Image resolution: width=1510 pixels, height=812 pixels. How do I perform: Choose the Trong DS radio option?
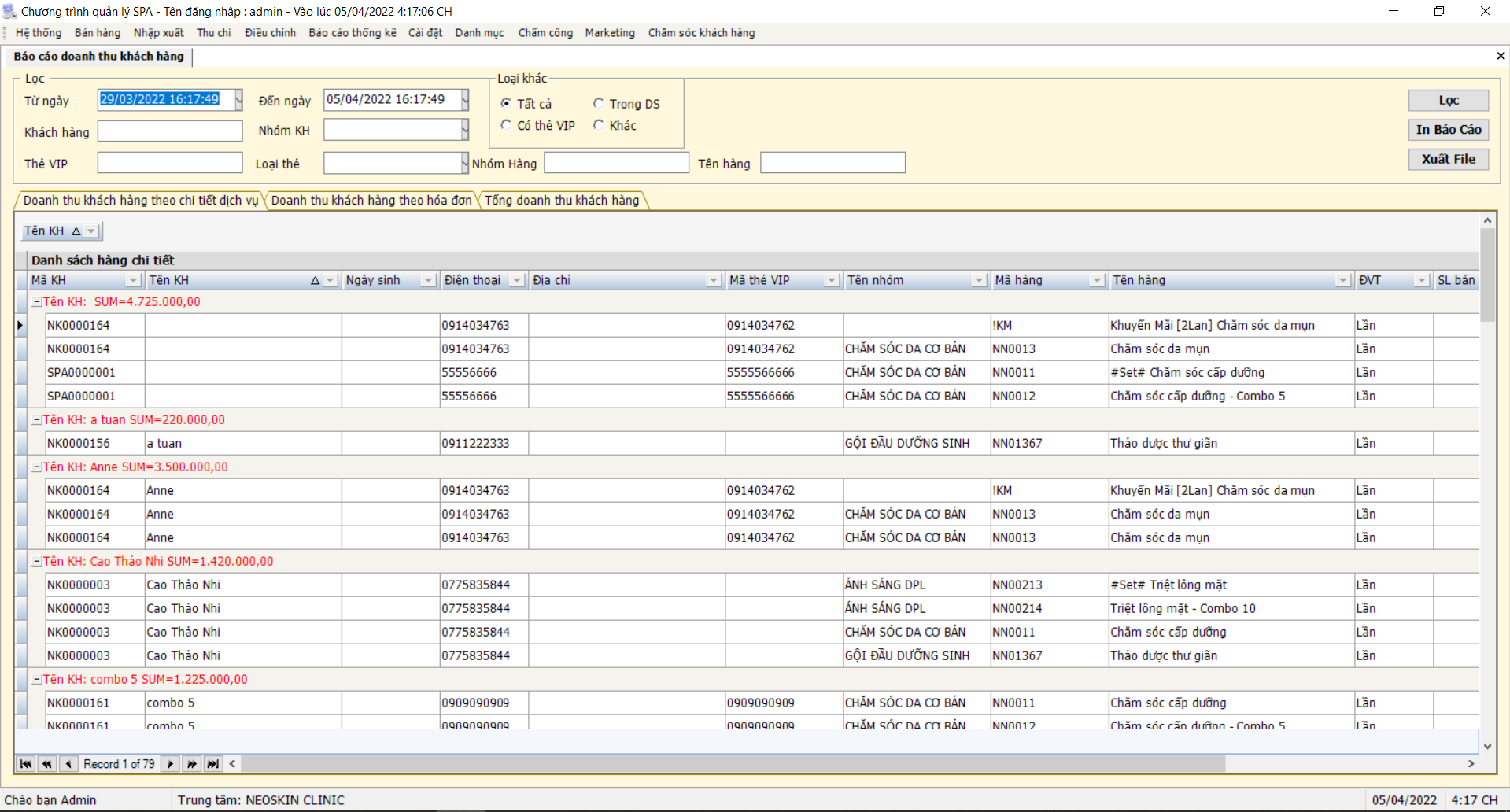pyautogui.click(x=599, y=103)
